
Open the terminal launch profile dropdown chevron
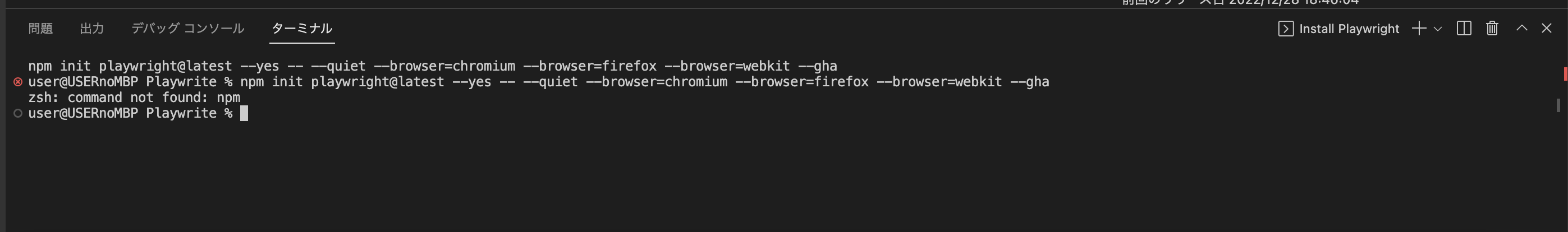tap(1438, 29)
